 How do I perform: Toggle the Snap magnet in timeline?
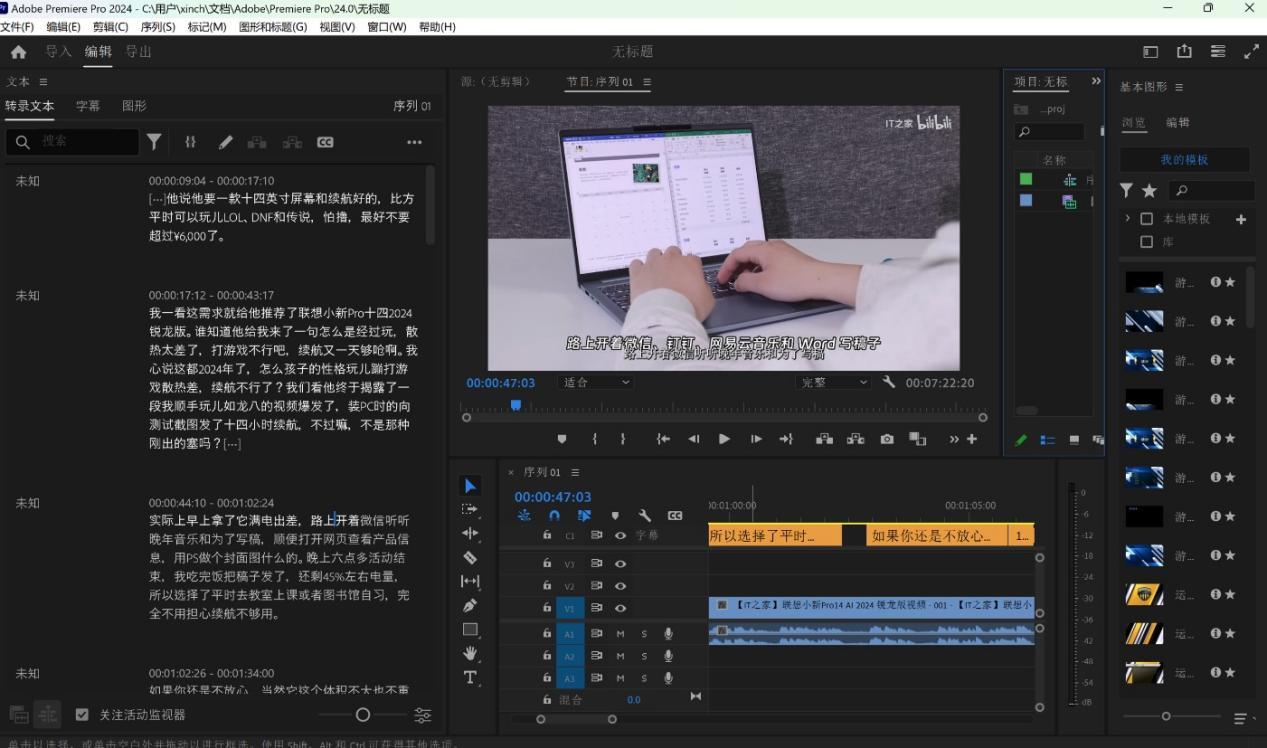pyautogui.click(x=554, y=516)
